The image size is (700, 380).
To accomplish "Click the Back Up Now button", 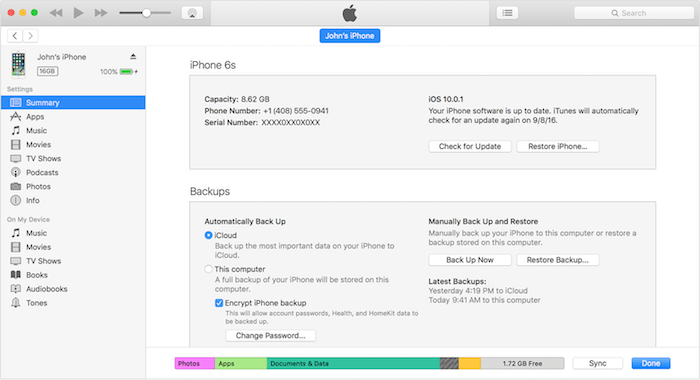I will pyautogui.click(x=470, y=260).
